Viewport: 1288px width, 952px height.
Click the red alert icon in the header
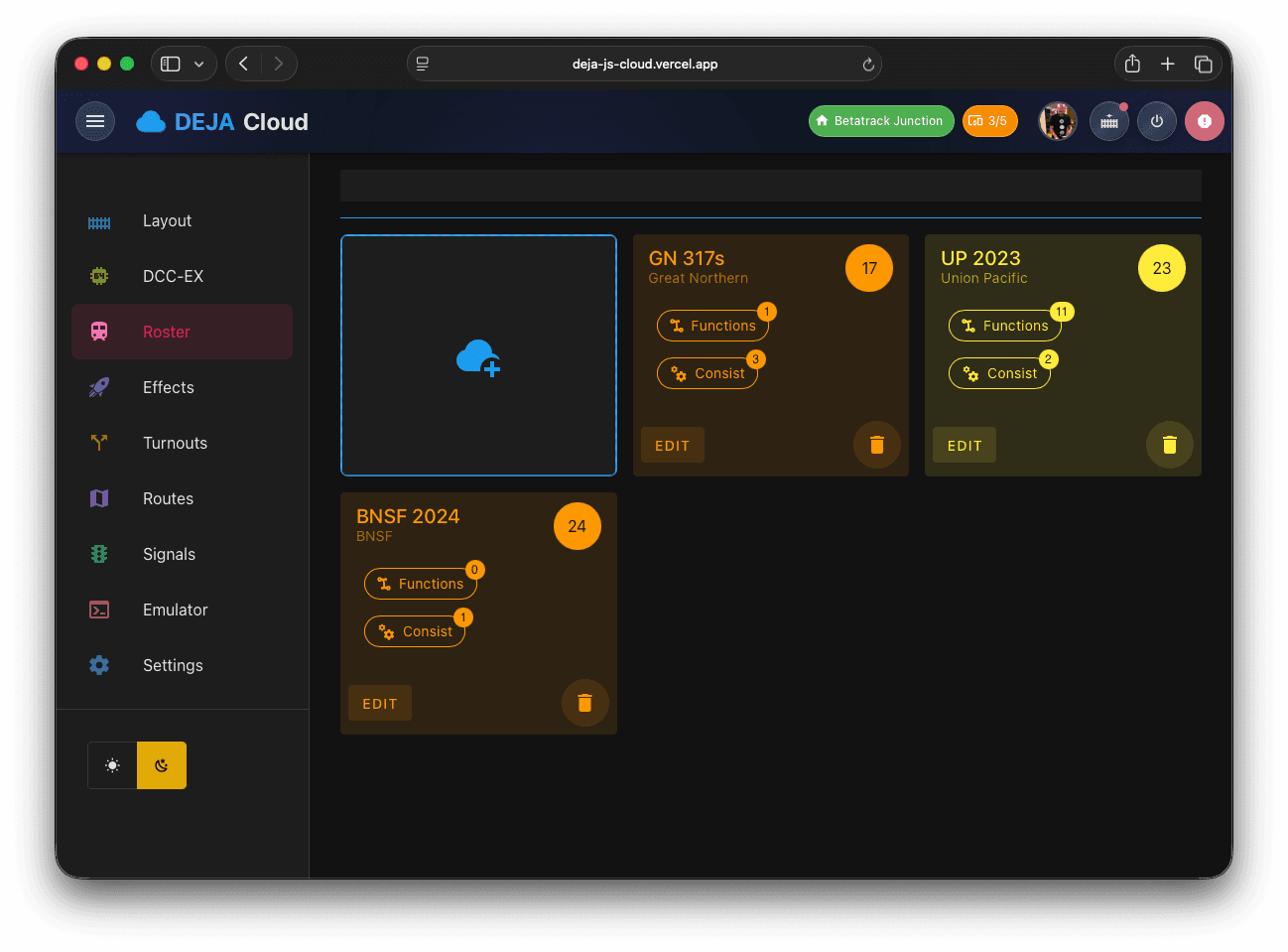click(x=1204, y=120)
